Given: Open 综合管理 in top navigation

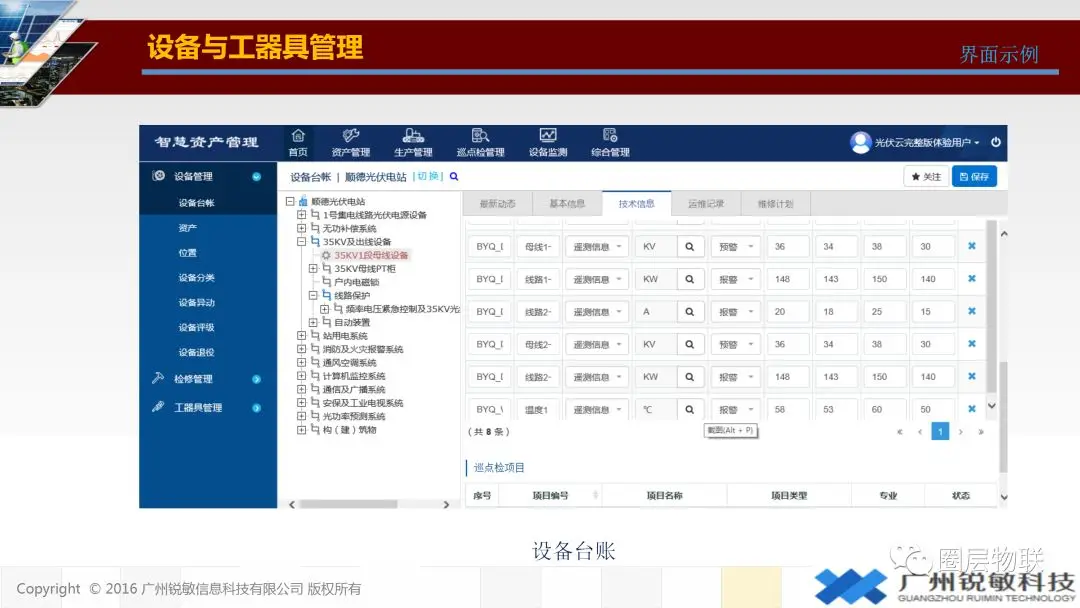Looking at the screenshot, I should tap(610, 143).
